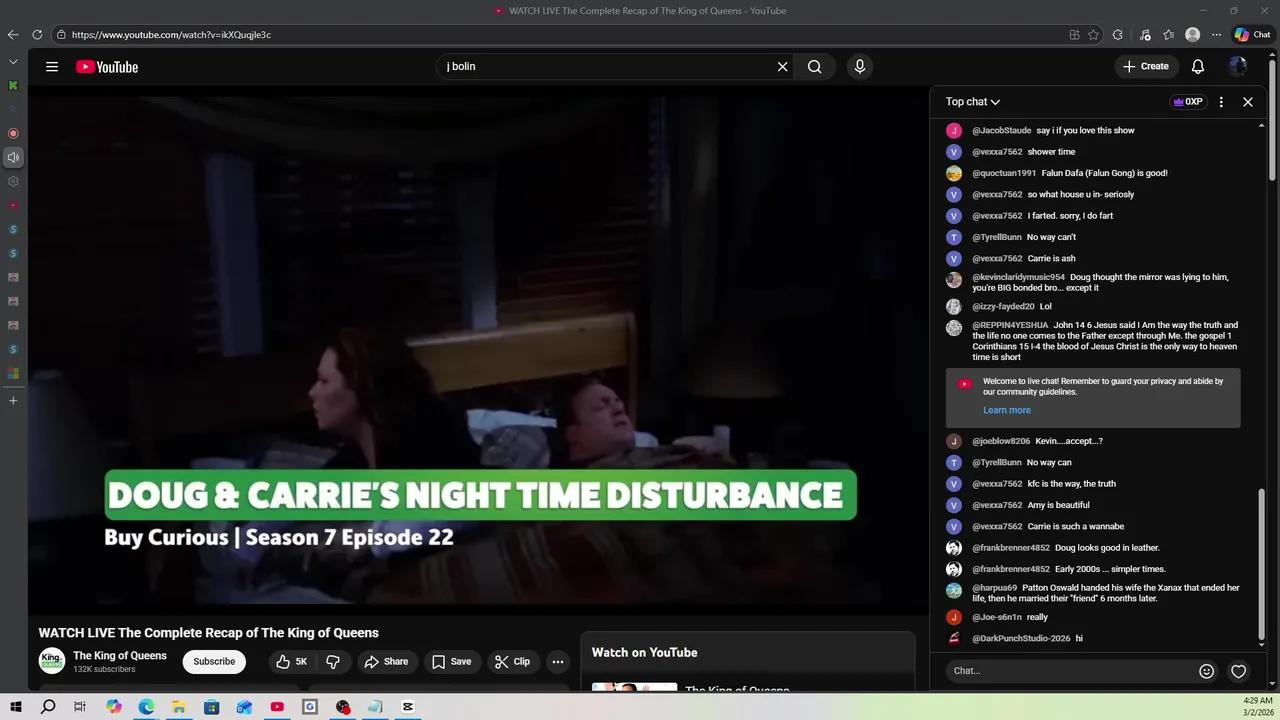
Task: Open The King of Queens channel avatar
Action: pos(52,661)
